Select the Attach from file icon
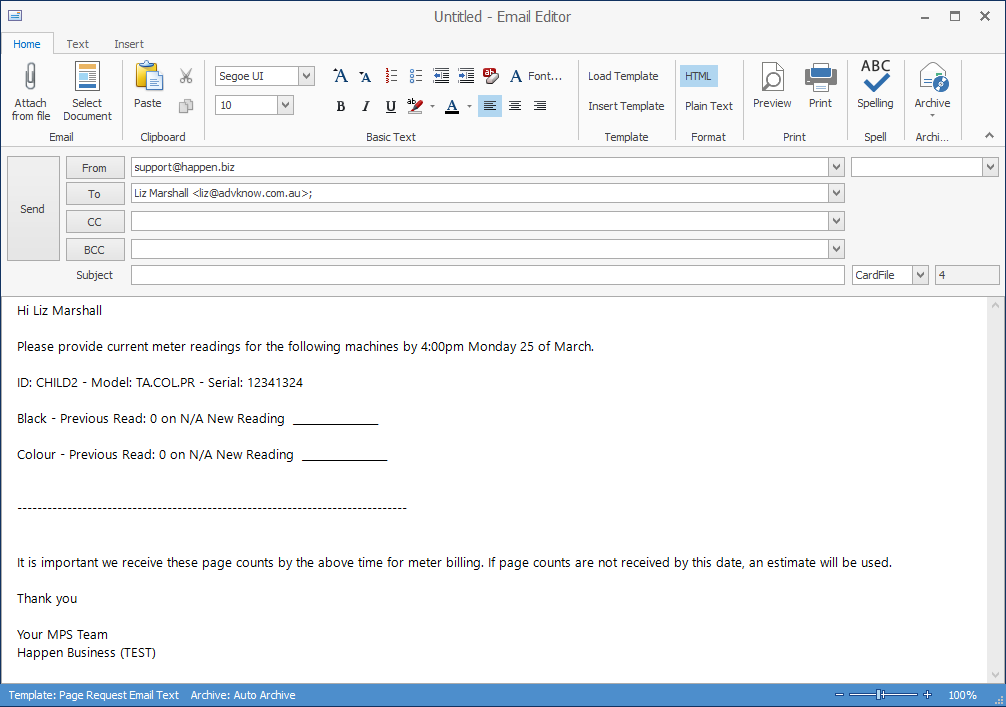The image size is (1006, 707). click(x=30, y=88)
